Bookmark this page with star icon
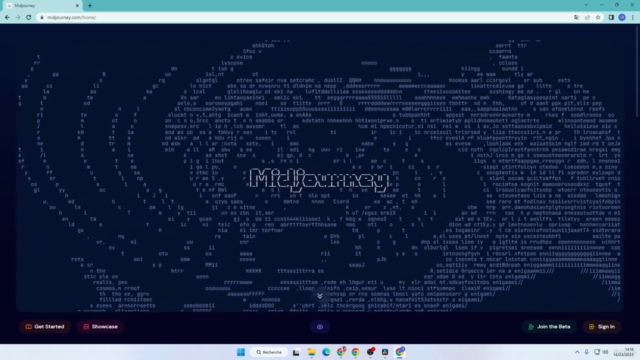Image resolution: width=640 pixels, height=360 pixels. (x=598, y=18)
